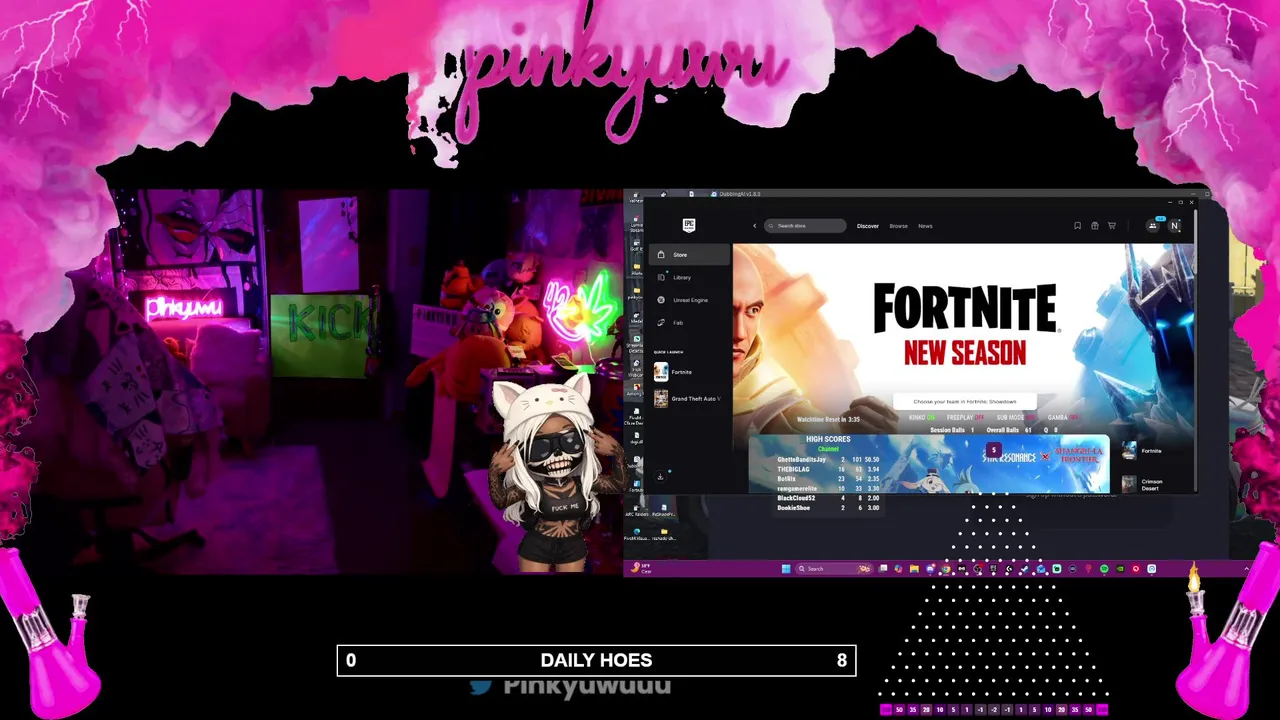Click the Epic Games logo in launcher

(689, 225)
